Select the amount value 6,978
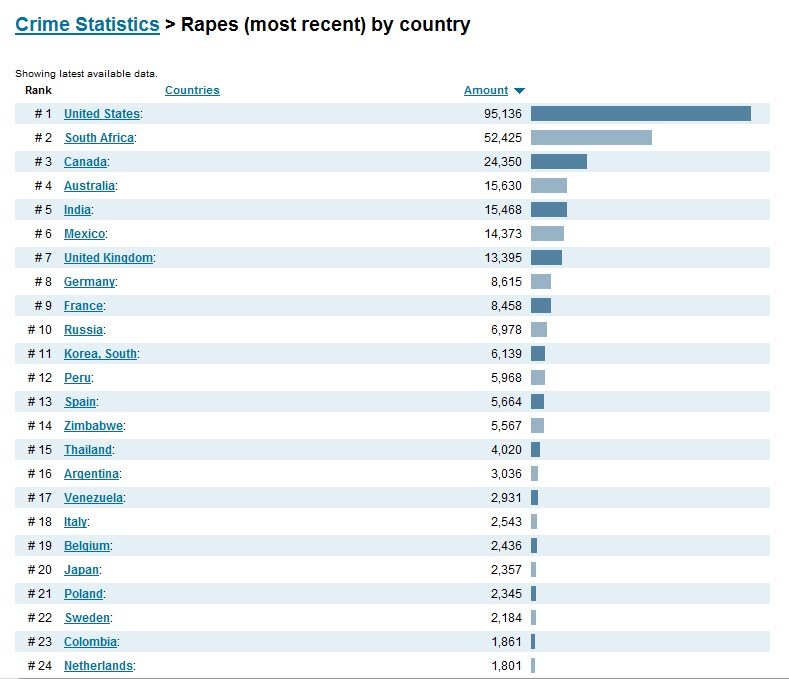This screenshot has height=679, width=789. click(506, 330)
